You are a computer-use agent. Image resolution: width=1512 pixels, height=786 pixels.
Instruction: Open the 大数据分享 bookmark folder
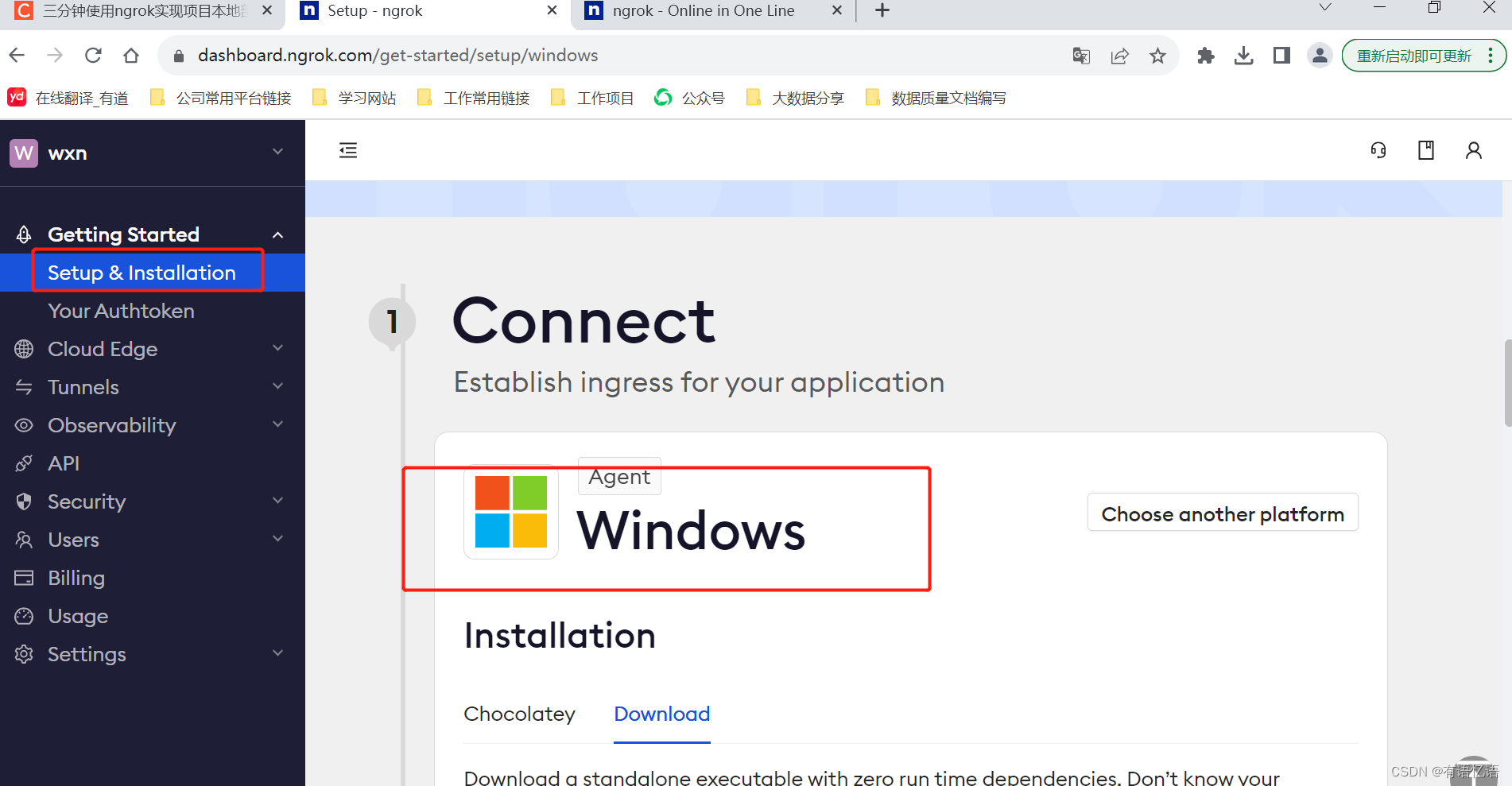(x=795, y=98)
